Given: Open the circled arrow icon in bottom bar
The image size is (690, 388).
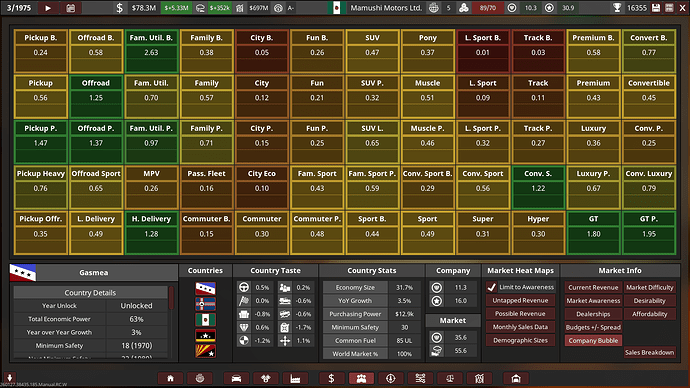Looking at the screenshot, I should click(391, 378).
